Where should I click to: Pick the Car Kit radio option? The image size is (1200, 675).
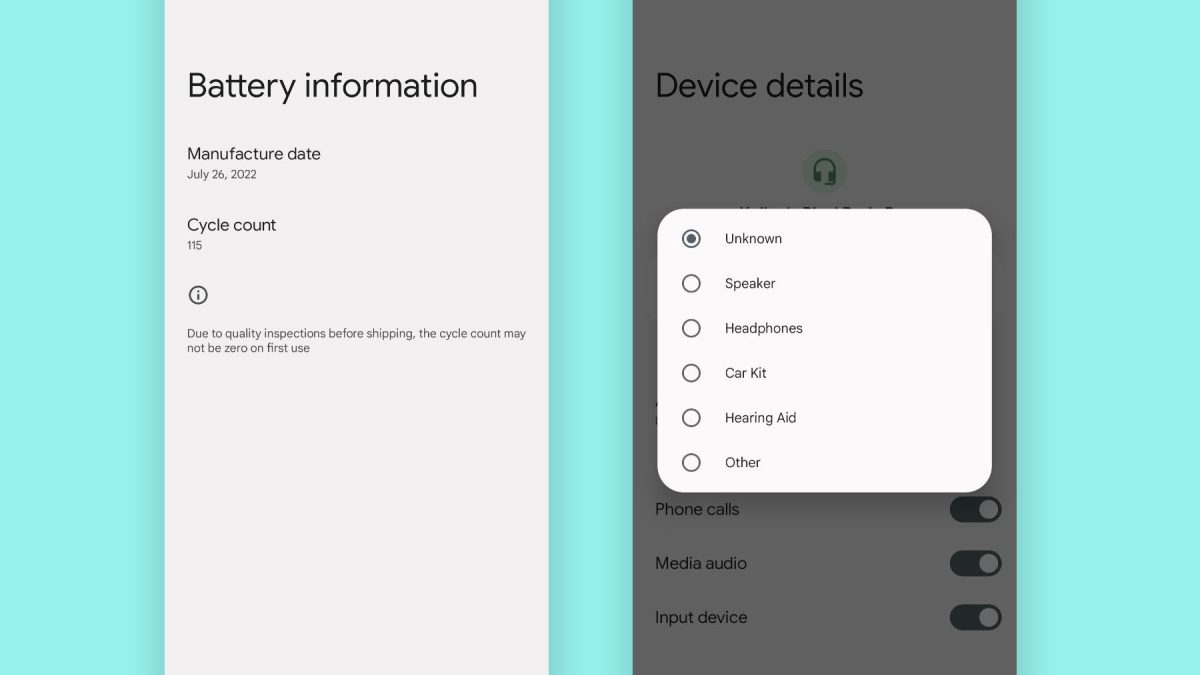pyautogui.click(x=691, y=373)
